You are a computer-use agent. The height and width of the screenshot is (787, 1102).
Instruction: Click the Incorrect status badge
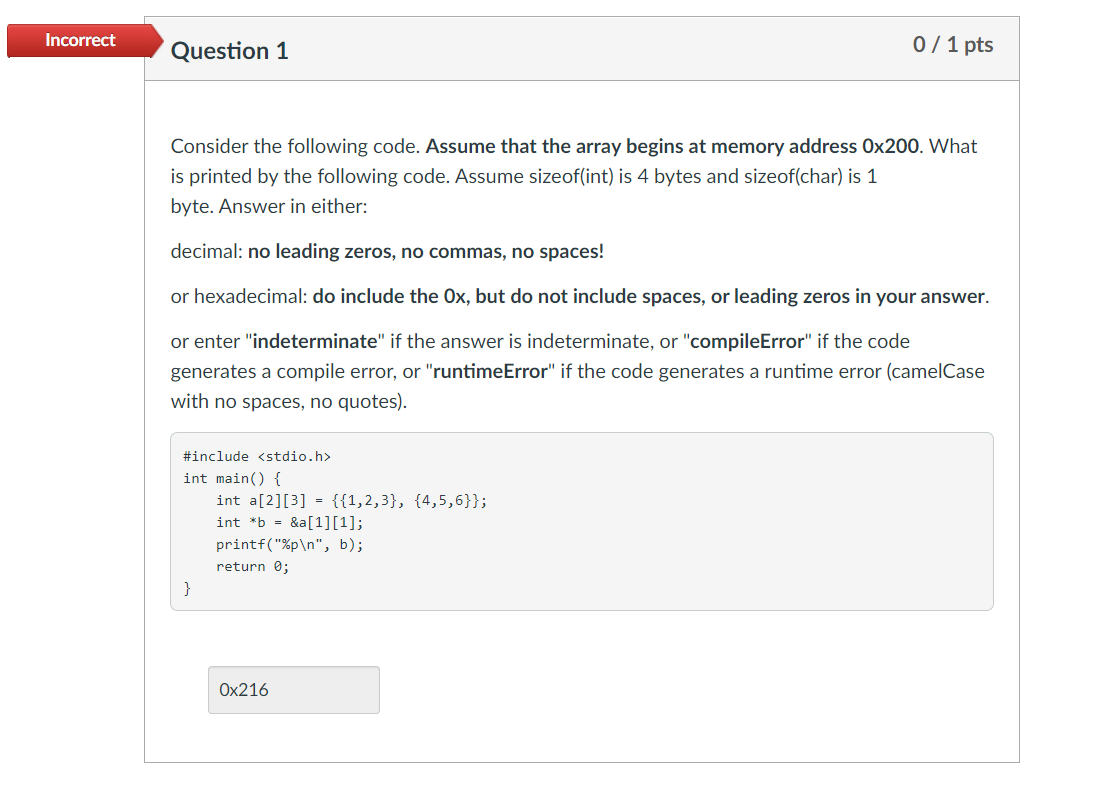(80, 40)
